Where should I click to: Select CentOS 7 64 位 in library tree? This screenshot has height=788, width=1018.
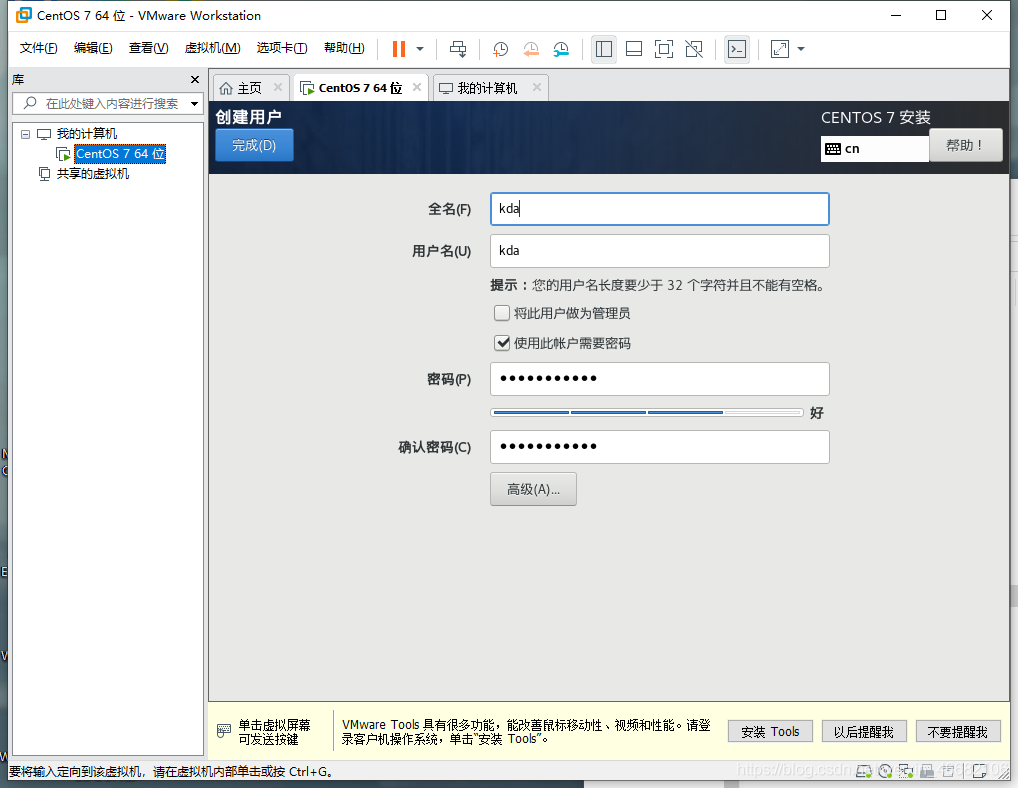tap(120, 154)
